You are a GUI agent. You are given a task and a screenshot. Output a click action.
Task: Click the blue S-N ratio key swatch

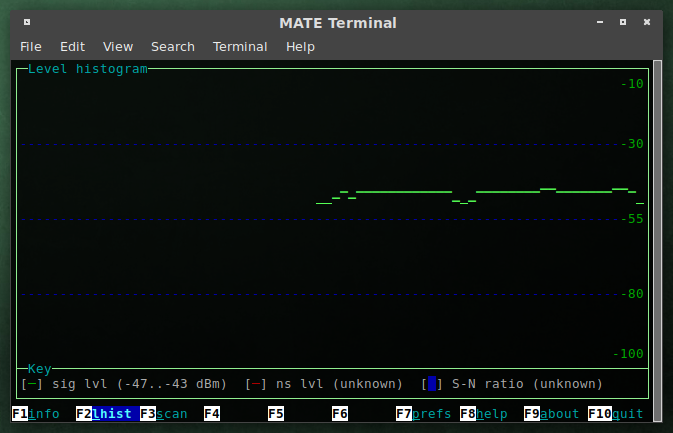point(432,384)
